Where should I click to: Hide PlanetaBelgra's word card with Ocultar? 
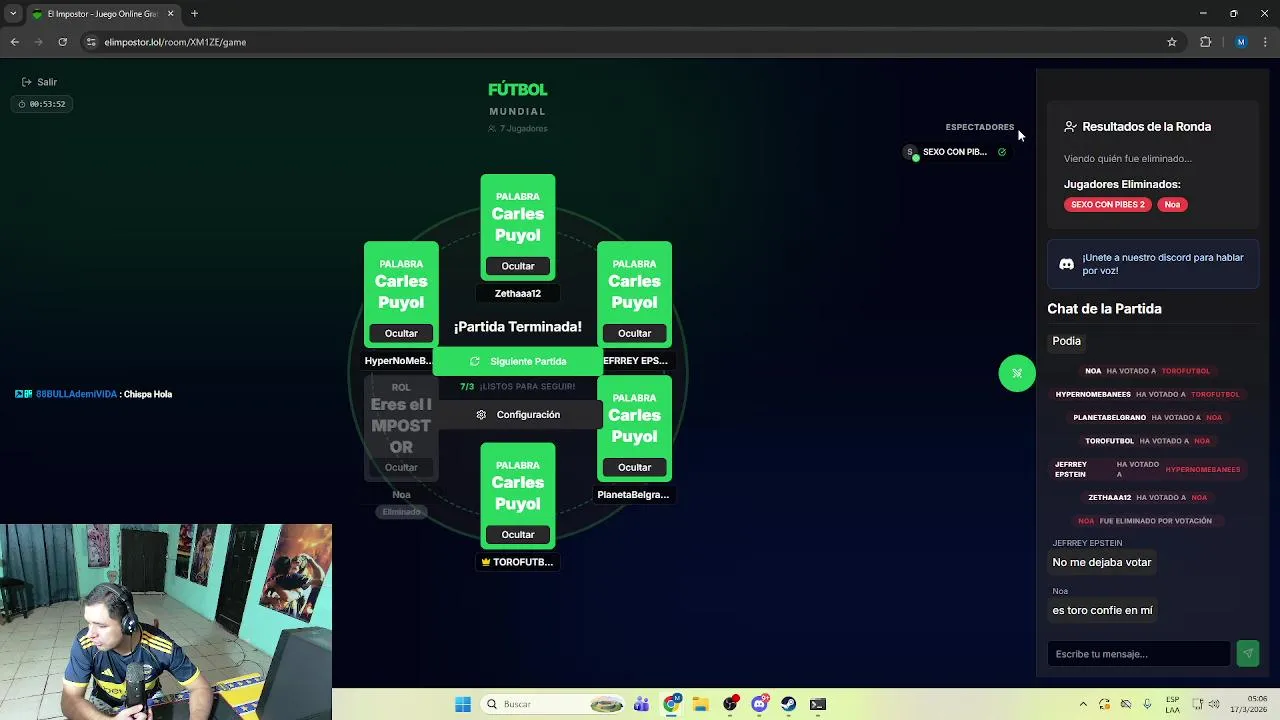(x=634, y=467)
